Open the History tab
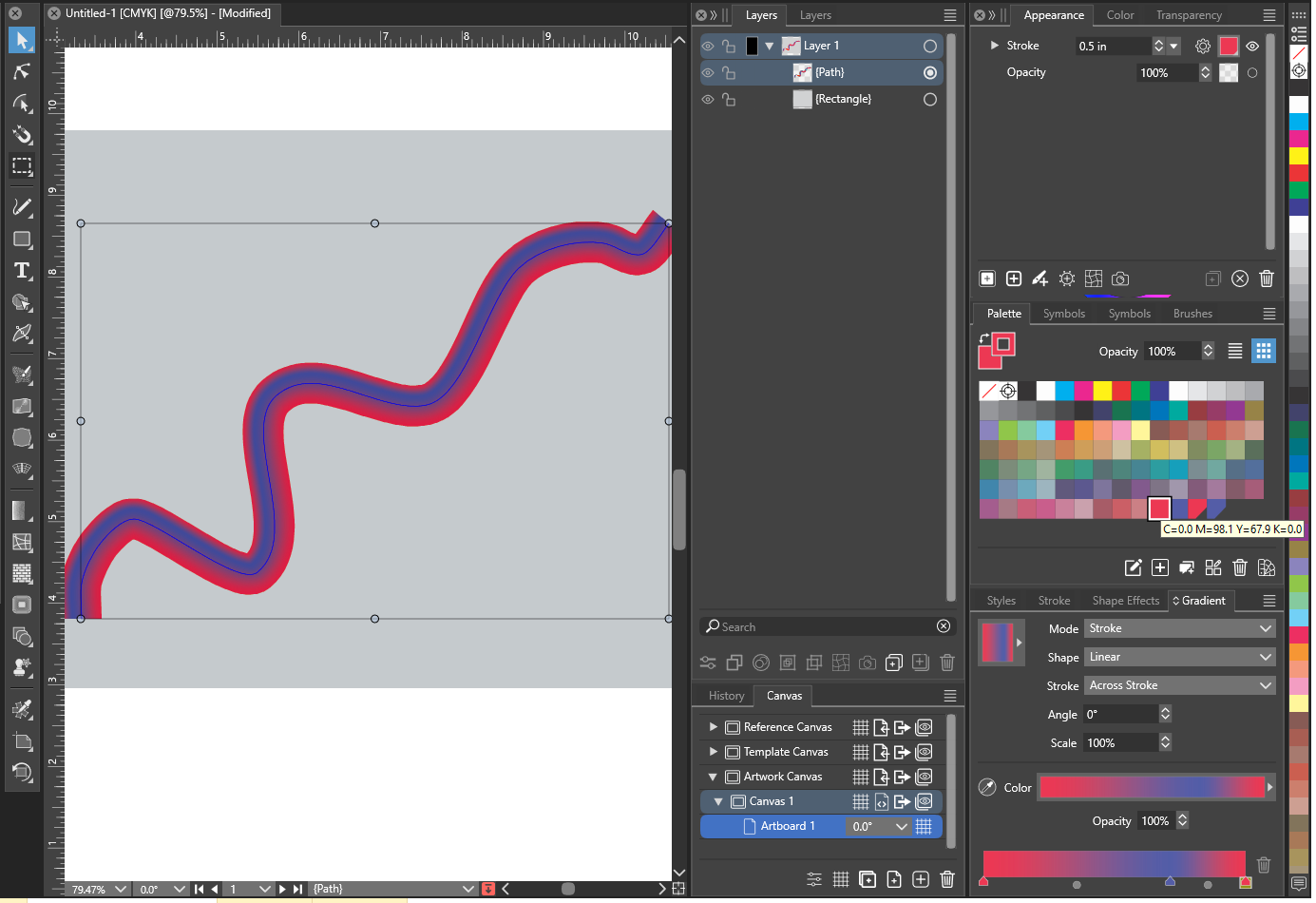The width and height of the screenshot is (1316, 903). (x=726, y=696)
